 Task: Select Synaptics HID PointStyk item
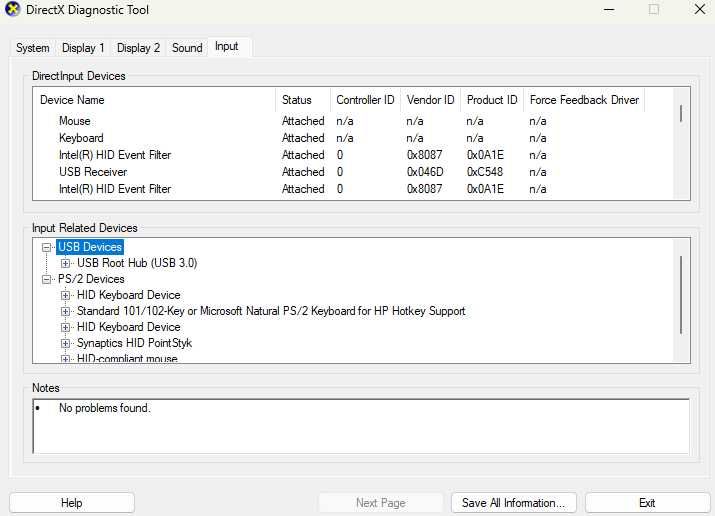135,343
